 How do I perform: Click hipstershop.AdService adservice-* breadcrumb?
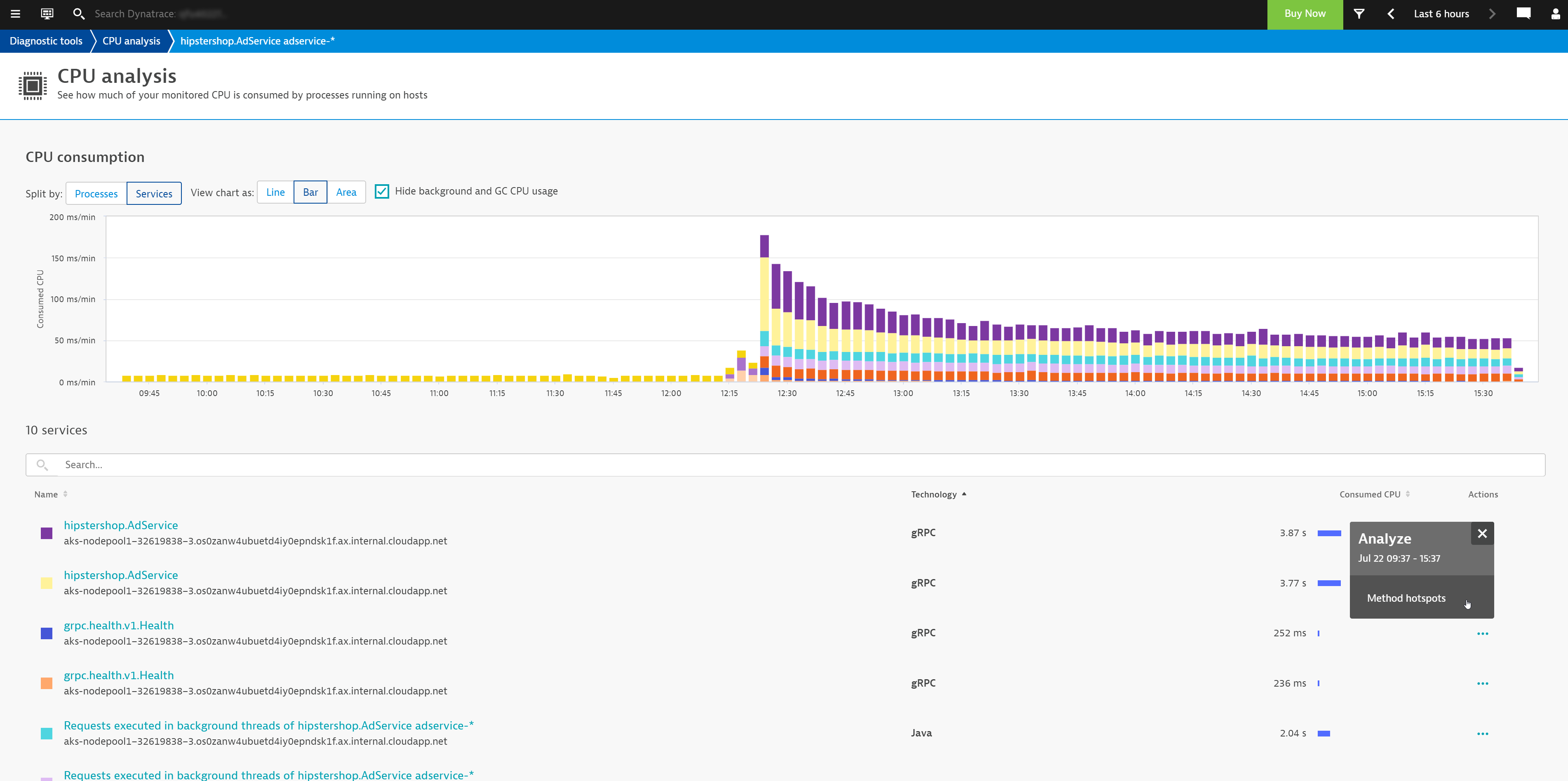click(257, 41)
